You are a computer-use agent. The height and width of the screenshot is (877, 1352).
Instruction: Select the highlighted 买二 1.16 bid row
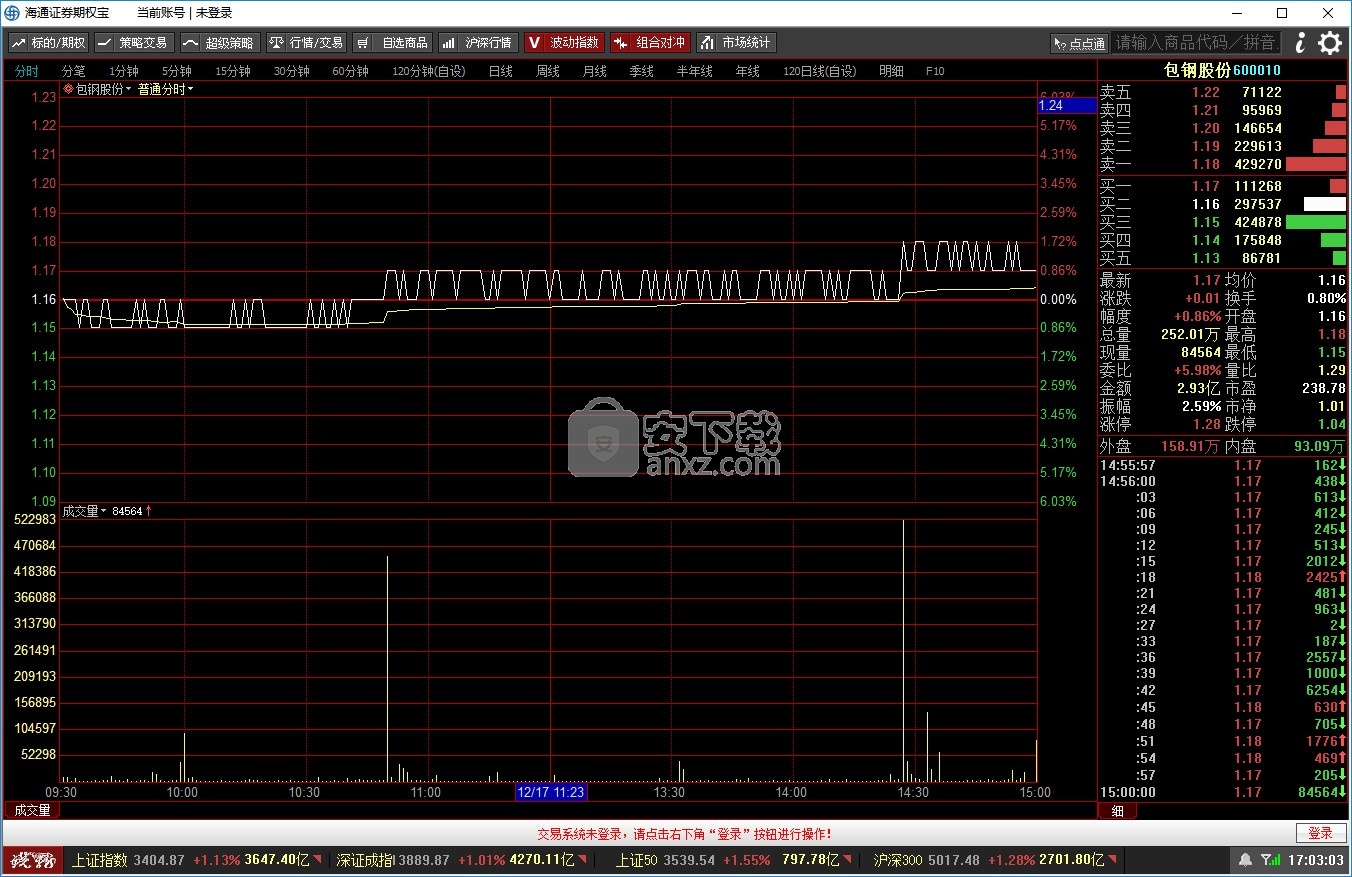[1223, 204]
